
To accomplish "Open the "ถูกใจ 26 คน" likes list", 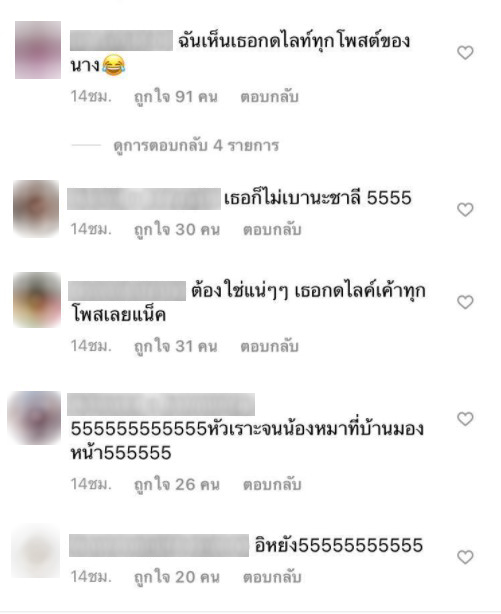I will [x=177, y=485].
